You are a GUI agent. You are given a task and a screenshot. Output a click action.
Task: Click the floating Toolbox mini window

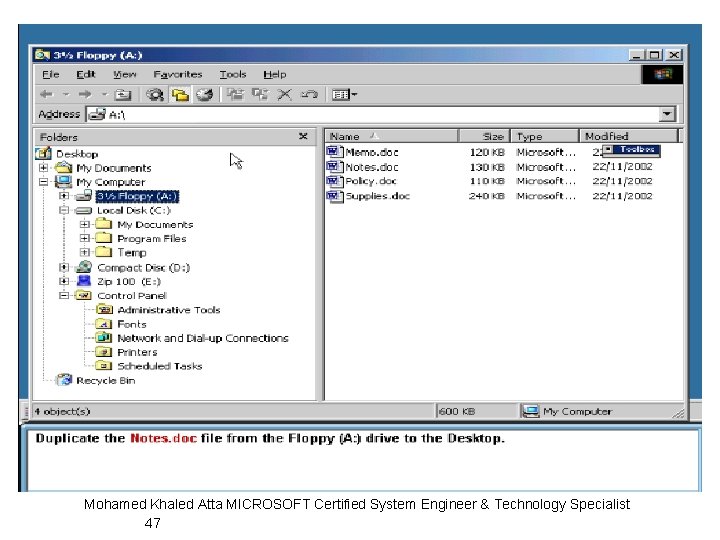(631, 150)
